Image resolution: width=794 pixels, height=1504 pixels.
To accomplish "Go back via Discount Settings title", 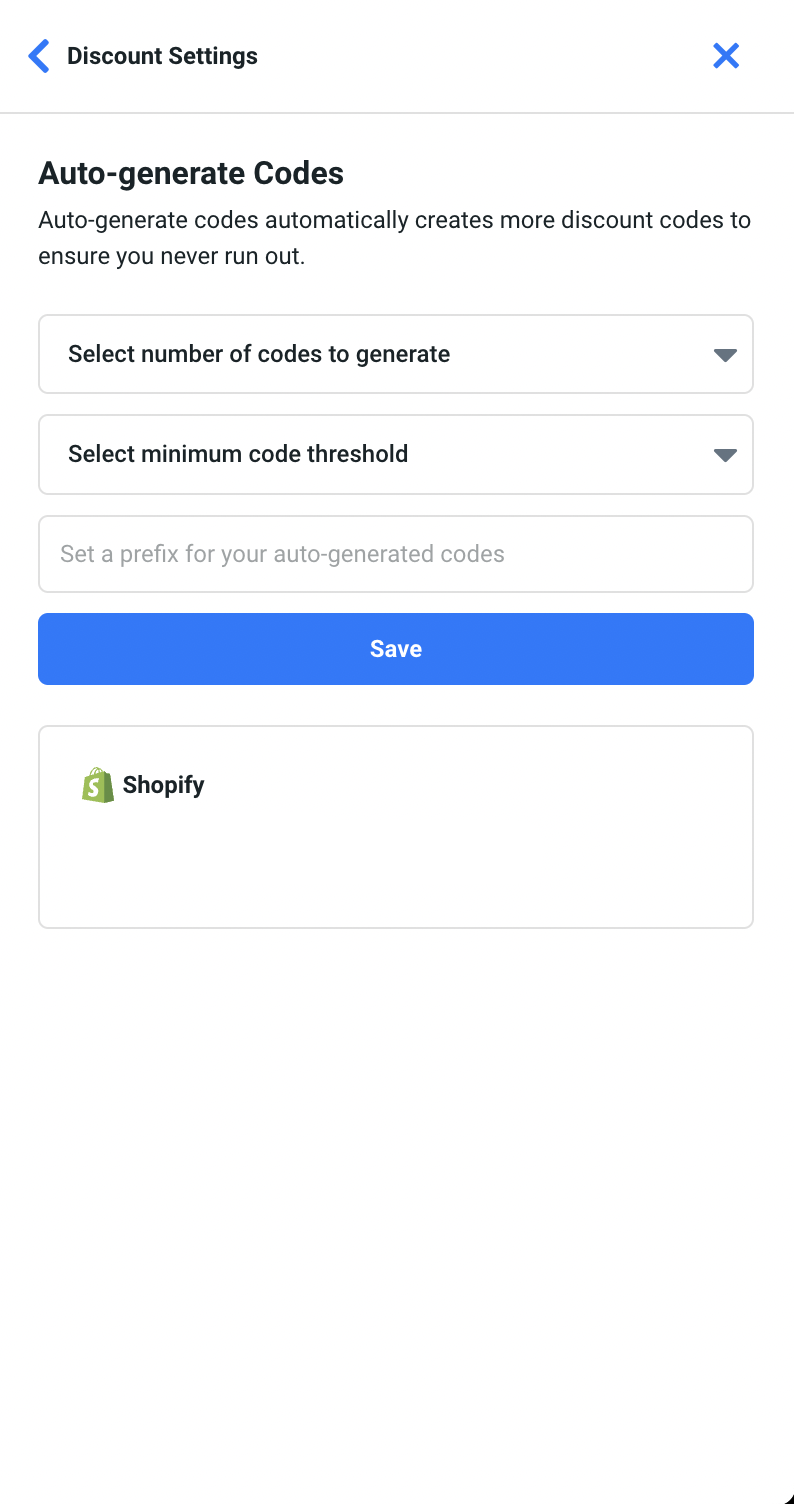I will point(162,56).
